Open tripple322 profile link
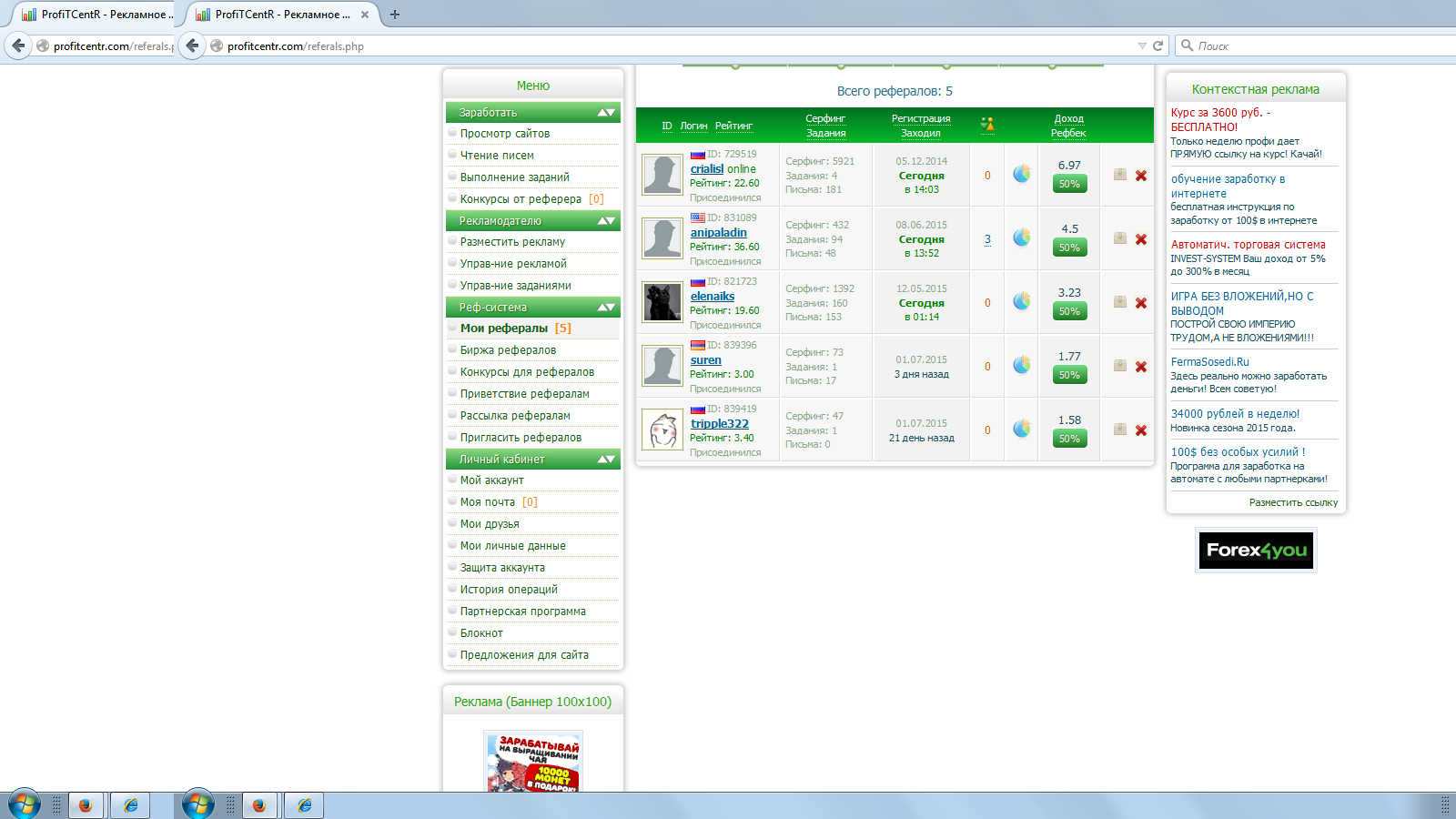1456x819 pixels. tap(720, 424)
